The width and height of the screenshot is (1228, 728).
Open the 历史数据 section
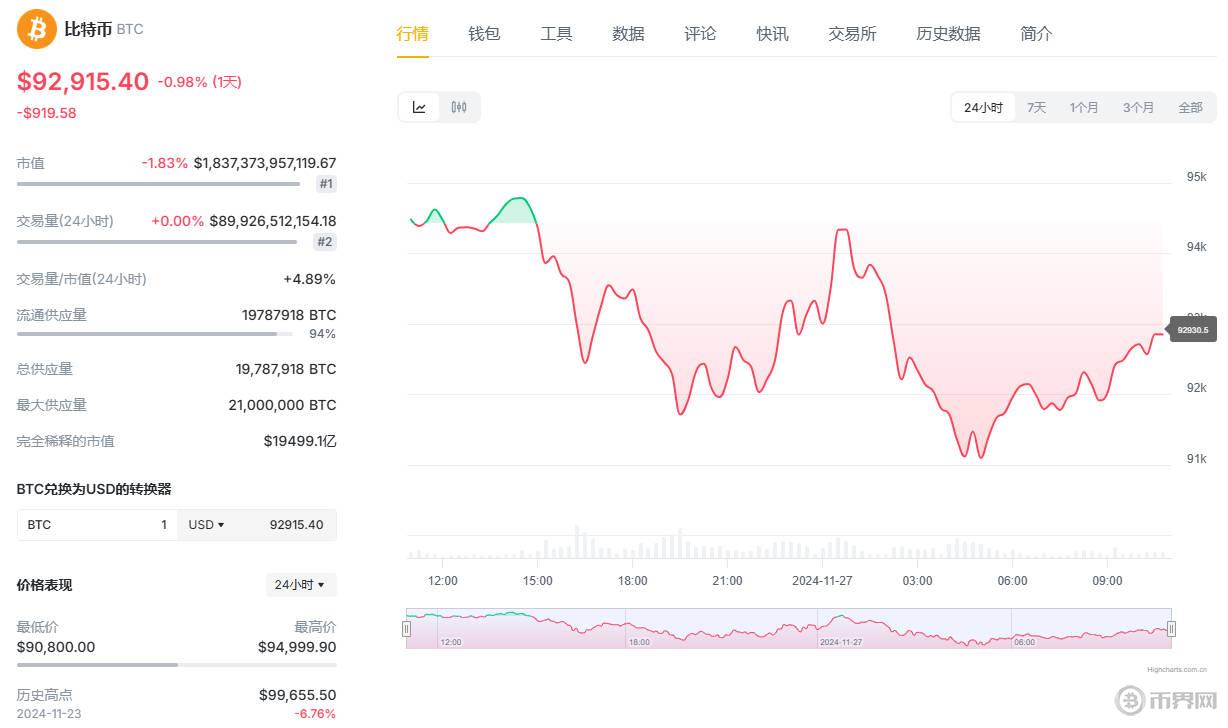tap(948, 33)
